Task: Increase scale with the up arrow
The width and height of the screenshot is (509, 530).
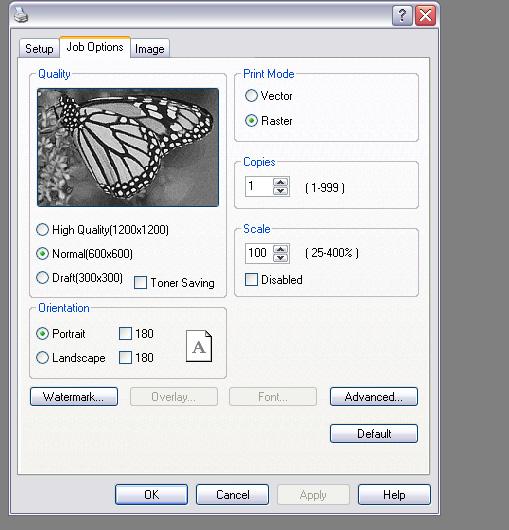Action: 281,249
